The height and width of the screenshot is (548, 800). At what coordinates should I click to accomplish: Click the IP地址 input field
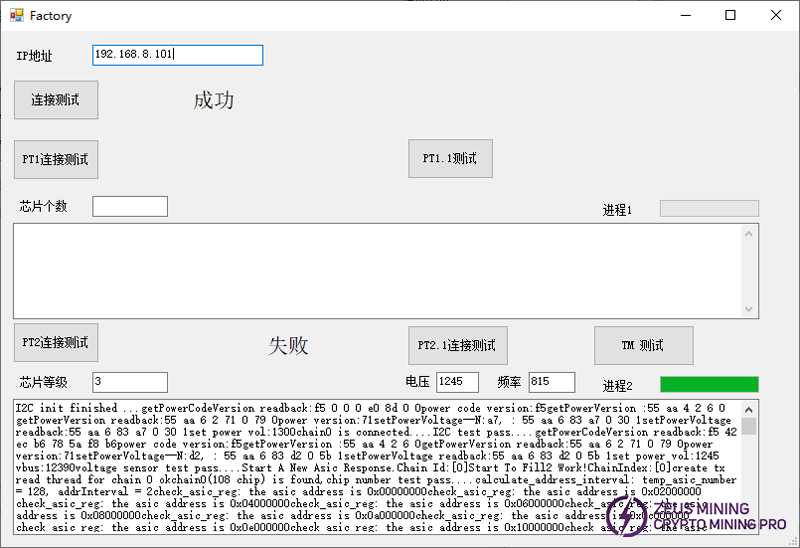[177, 55]
